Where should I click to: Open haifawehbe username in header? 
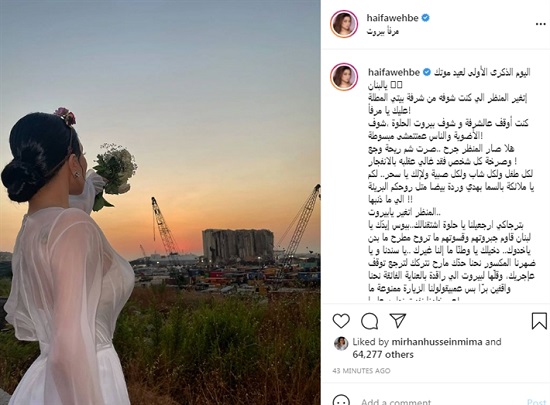[x=392, y=18]
